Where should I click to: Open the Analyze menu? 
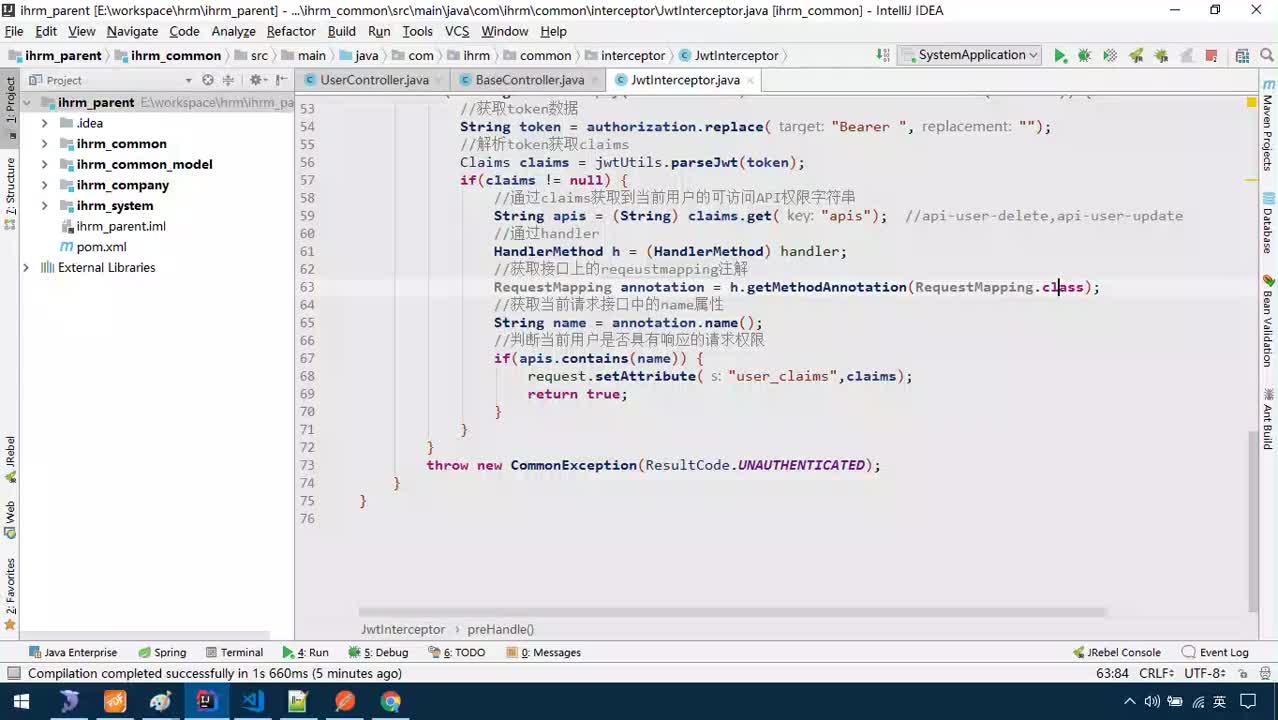233,31
